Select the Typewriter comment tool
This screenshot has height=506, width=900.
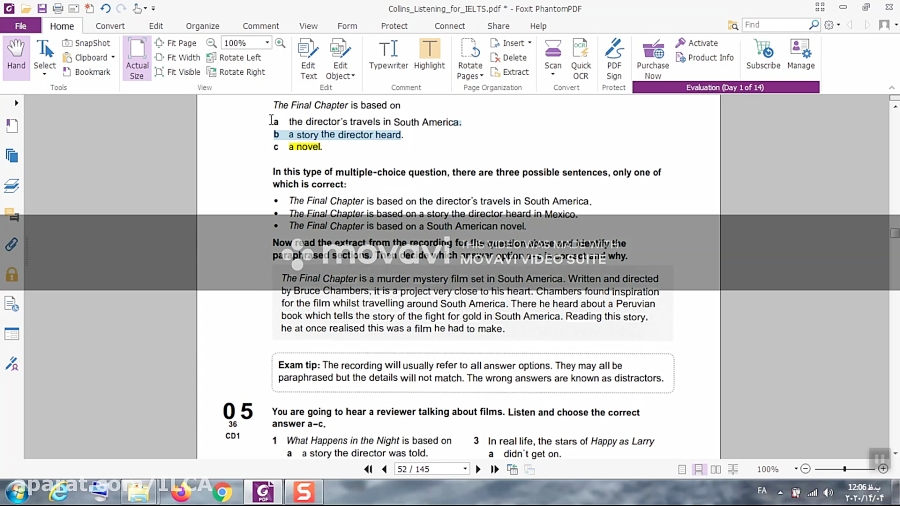pyautogui.click(x=389, y=55)
